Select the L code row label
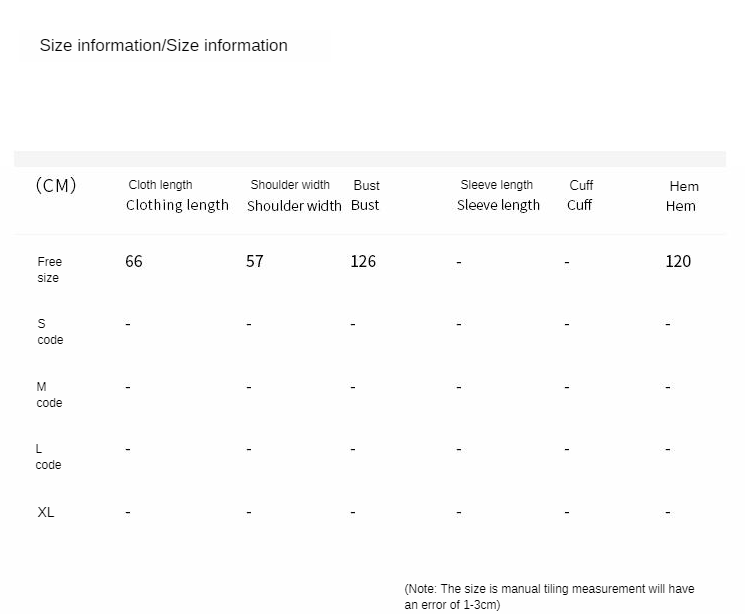This screenshot has height=616, width=750. 48,457
